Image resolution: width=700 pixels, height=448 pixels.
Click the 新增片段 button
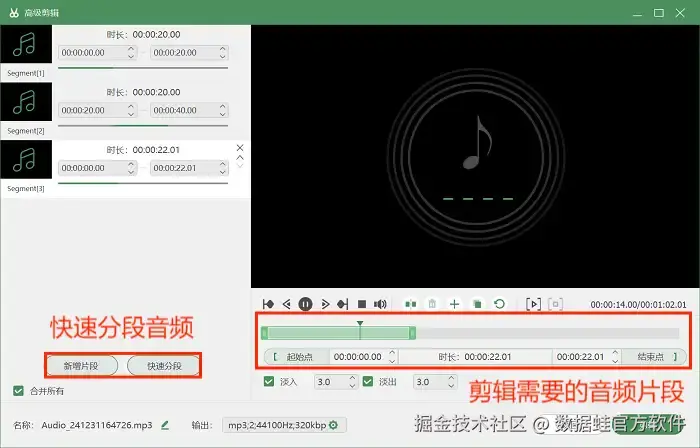pyautogui.click(x=81, y=366)
